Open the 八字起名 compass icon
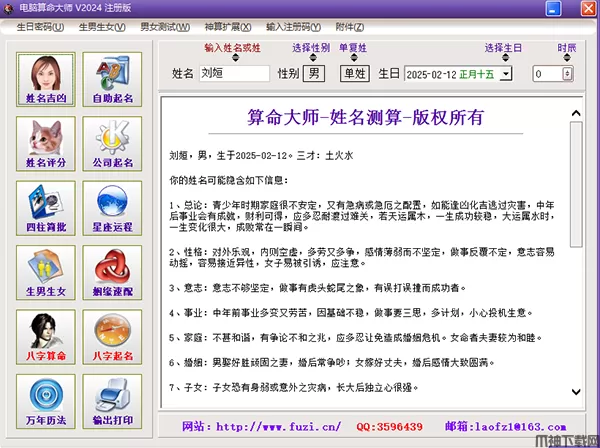Viewport: 600px width, 448px height. tap(112, 337)
